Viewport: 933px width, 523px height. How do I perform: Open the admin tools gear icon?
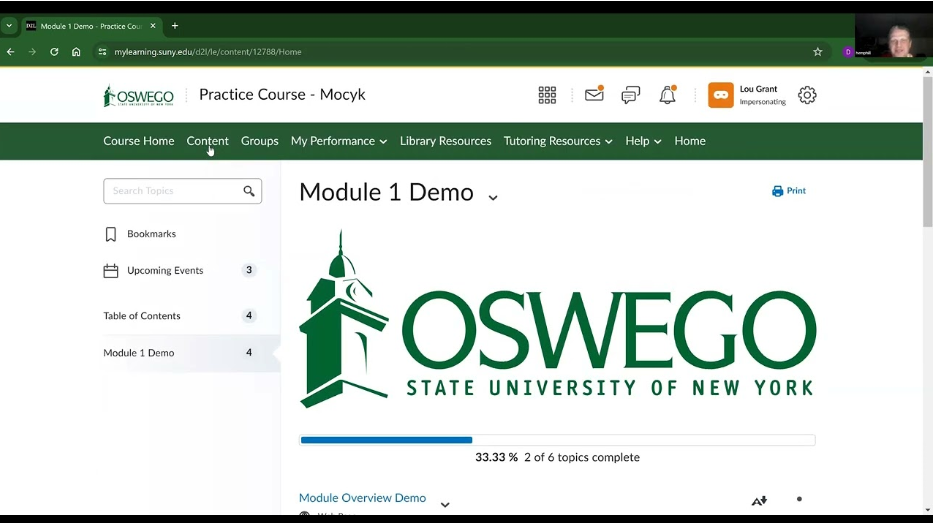pyautogui.click(x=807, y=95)
